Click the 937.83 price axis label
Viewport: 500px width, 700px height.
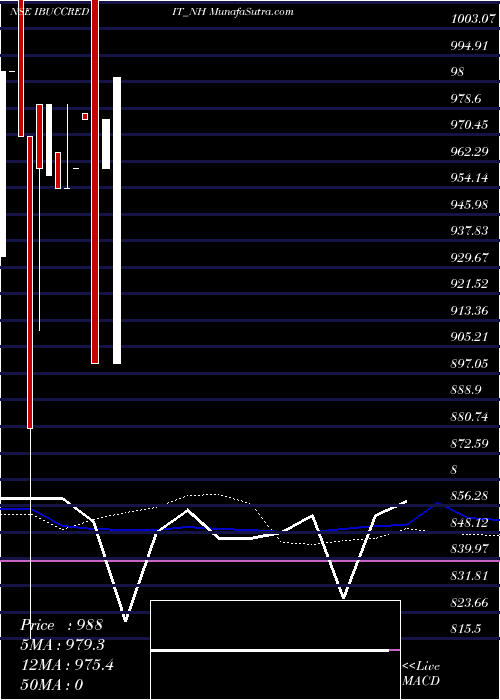coord(469,231)
